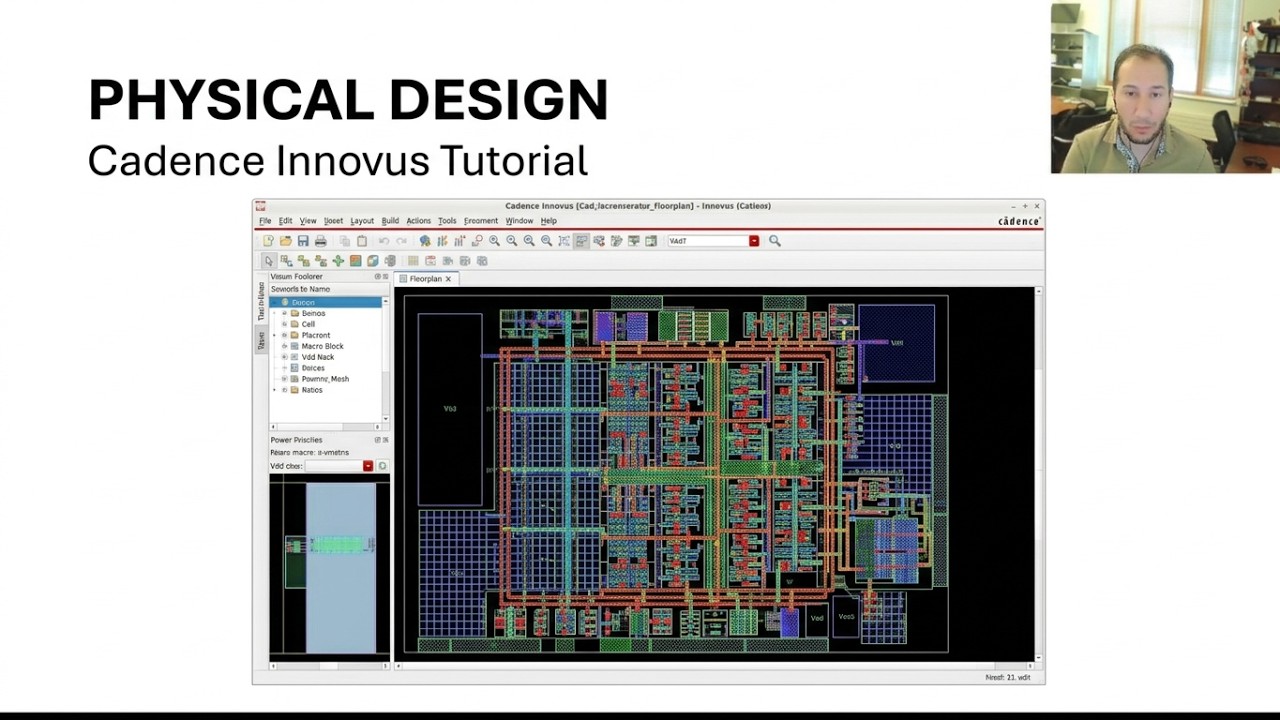Click the Copy icon in the toolbar

point(345,241)
